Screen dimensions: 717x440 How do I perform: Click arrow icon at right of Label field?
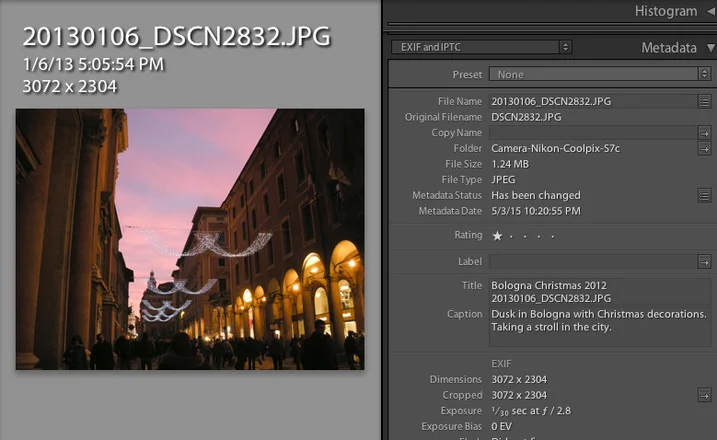click(704, 262)
